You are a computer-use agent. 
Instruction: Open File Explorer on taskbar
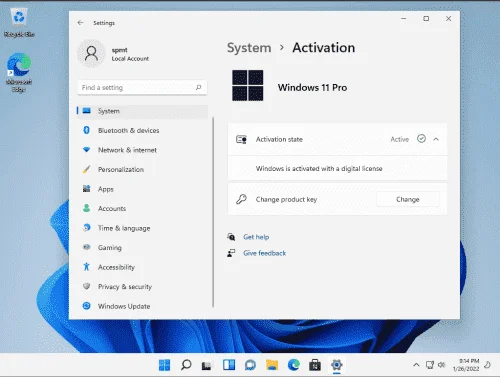click(x=272, y=365)
